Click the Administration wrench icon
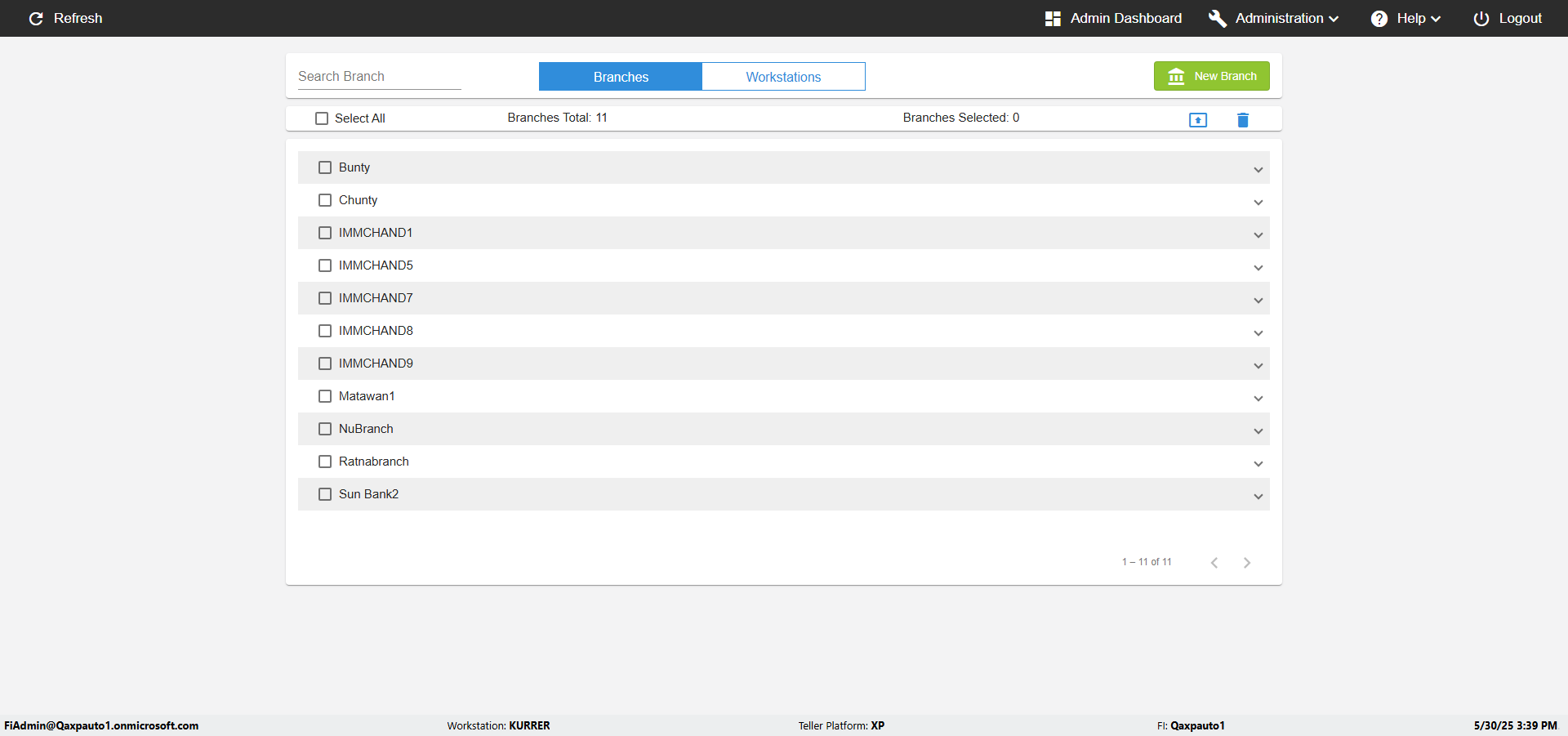The width and height of the screenshot is (1568, 736). tap(1217, 19)
